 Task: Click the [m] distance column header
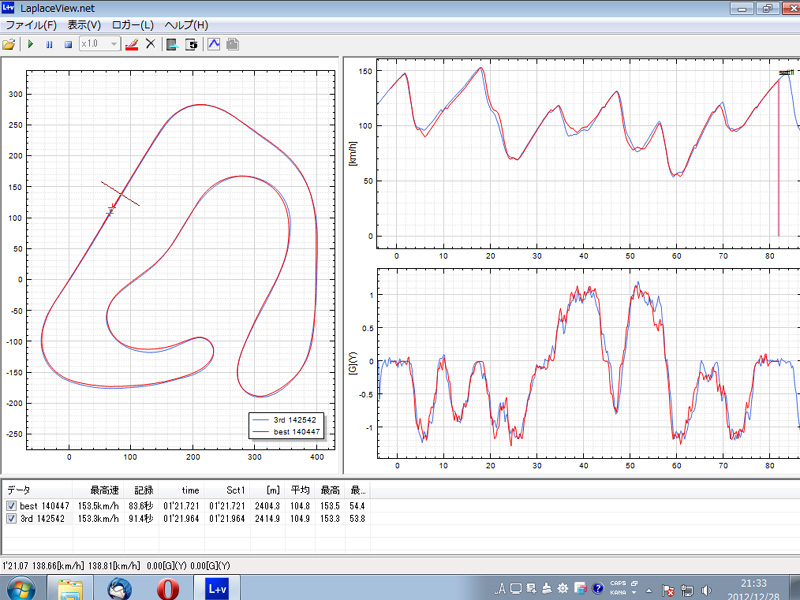click(x=267, y=490)
